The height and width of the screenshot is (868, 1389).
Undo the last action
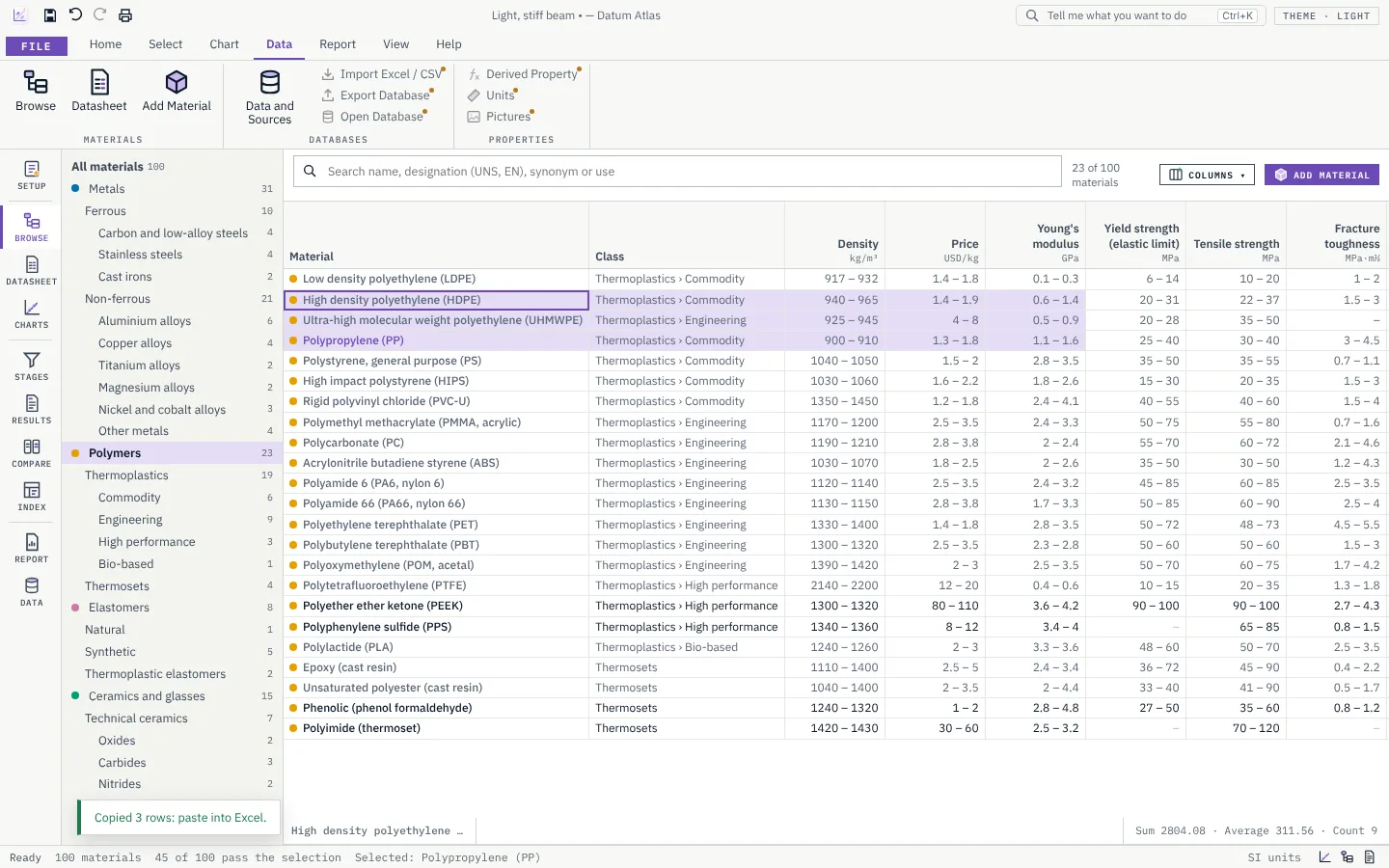pos(75,15)
